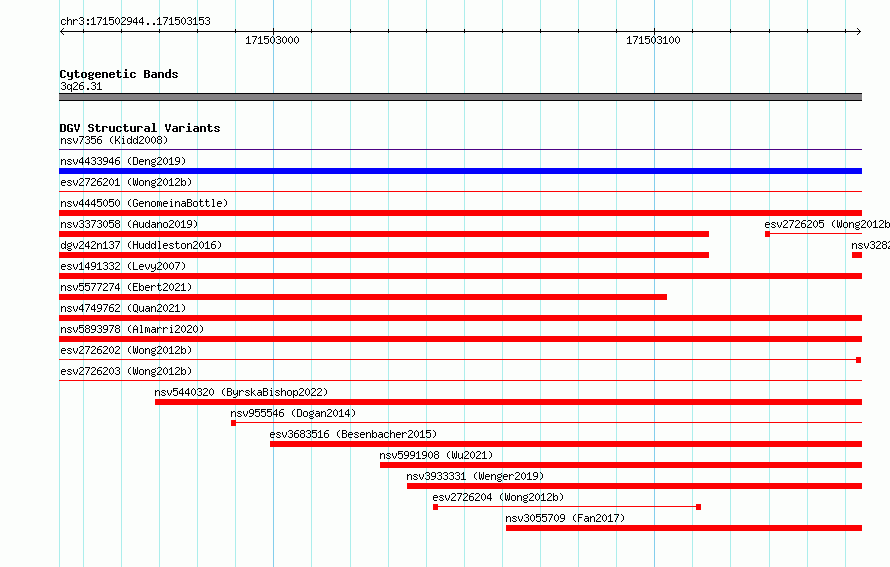Click esv2726205 (Wong2012b) label at right
This screenshot has height=567, width=890.
point(827,224)
